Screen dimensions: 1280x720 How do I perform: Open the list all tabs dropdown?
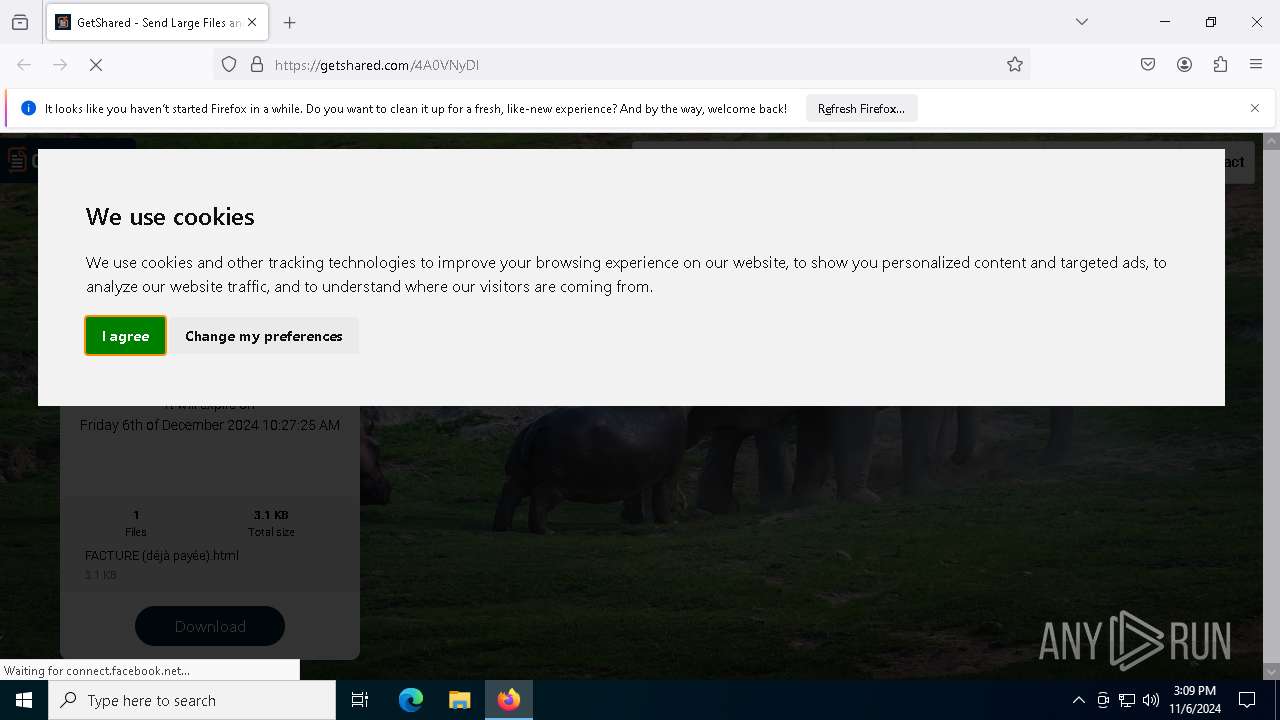pos(1082,22)
